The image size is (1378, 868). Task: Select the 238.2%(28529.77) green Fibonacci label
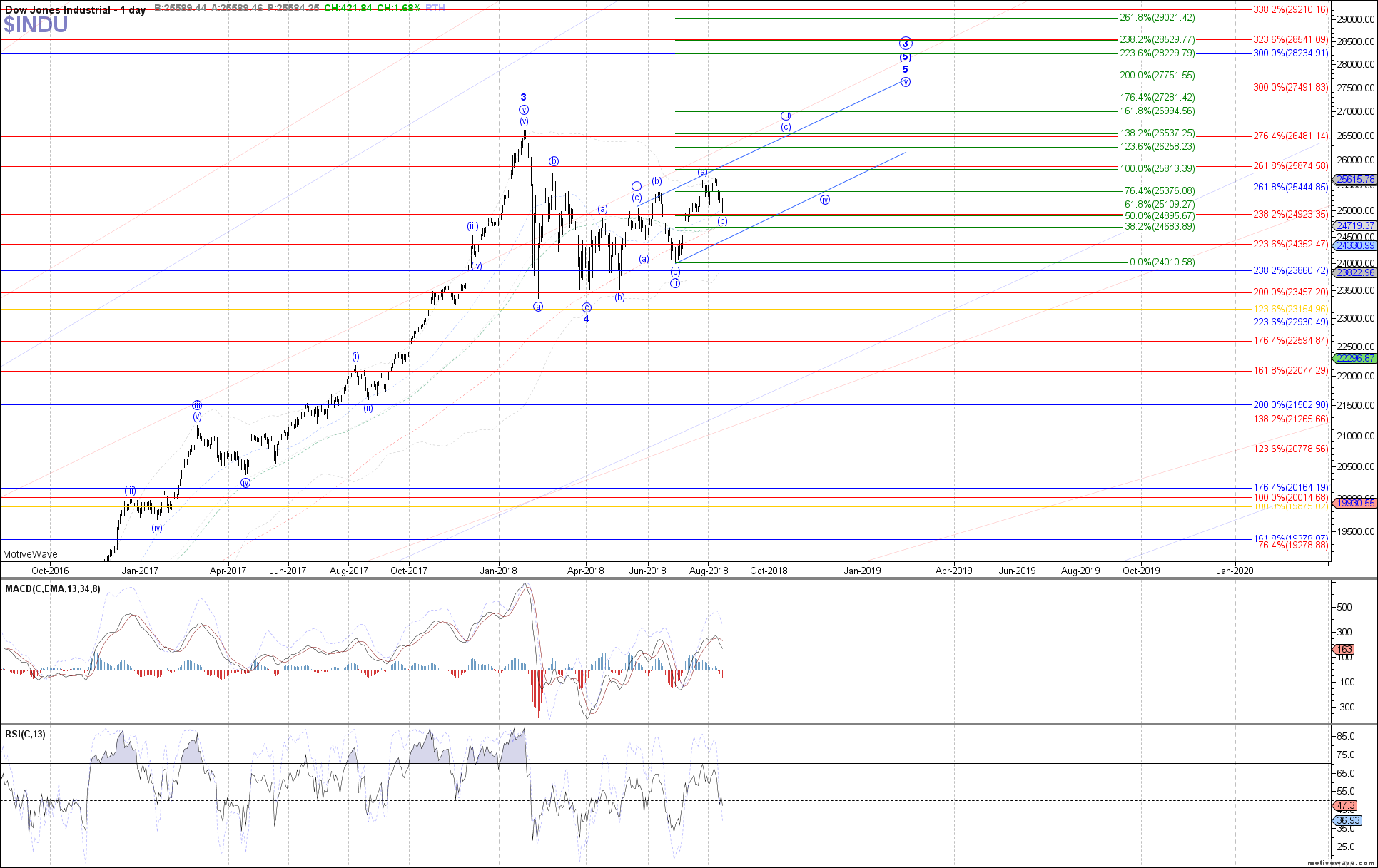[1157, 39]
